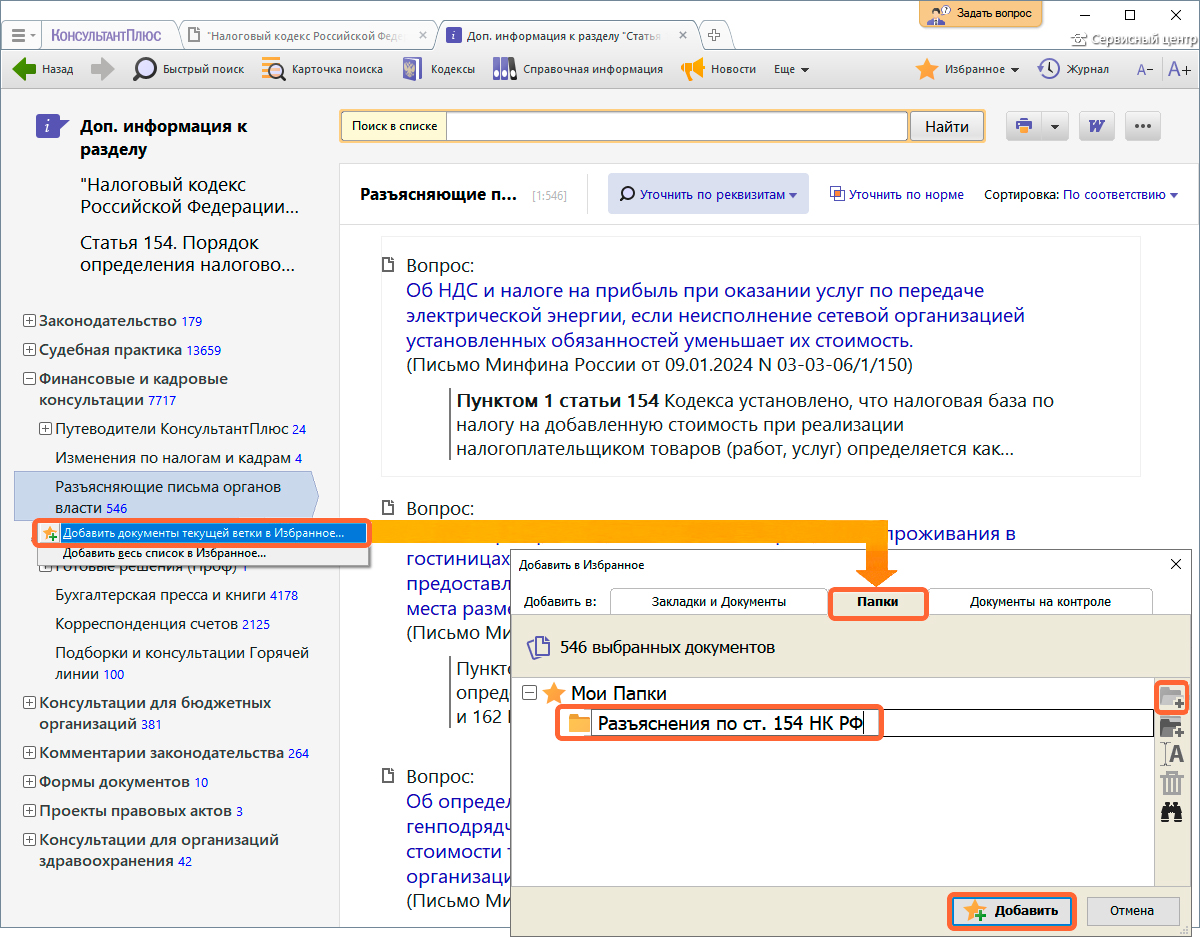The height and width of the screenshot is (940, 1200).
Task: Expand Путеводители КонсультантПлюс
Action: click(x=45, y=429)
